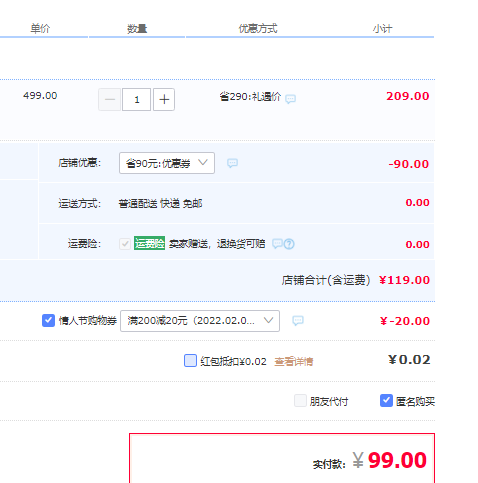
Task: Enable the 红包抵扣¥0.02 checkbox
Action: pyautogui.click(x=190, y=361)
